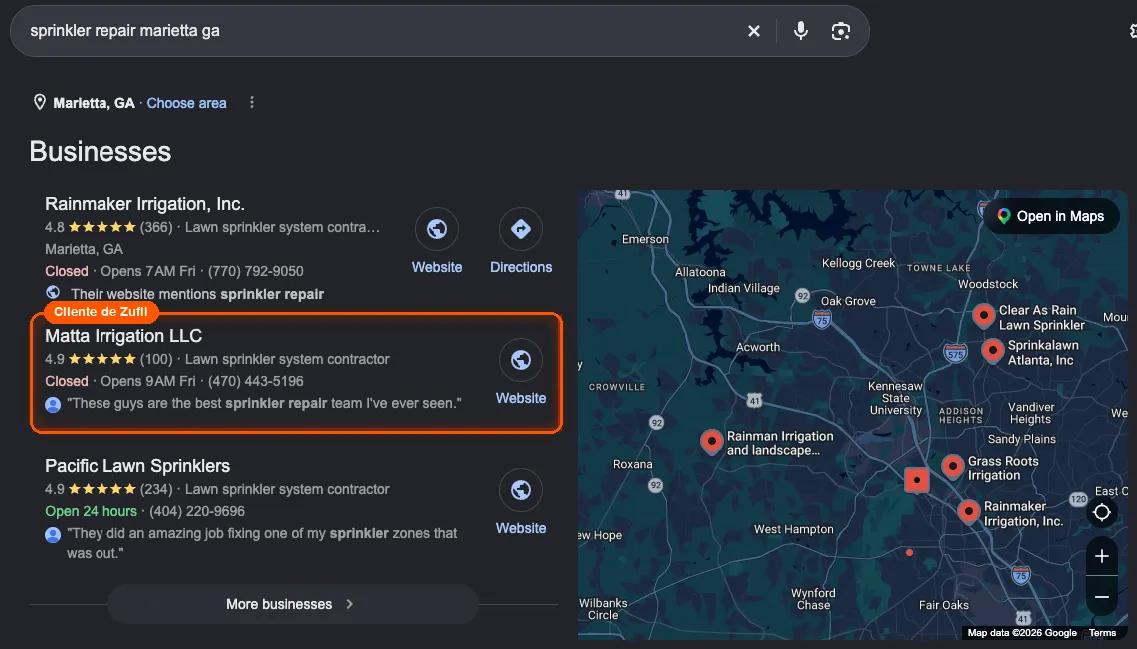
Task: Click the small red dot marker near West Hampton
Action: pos(909,553)
